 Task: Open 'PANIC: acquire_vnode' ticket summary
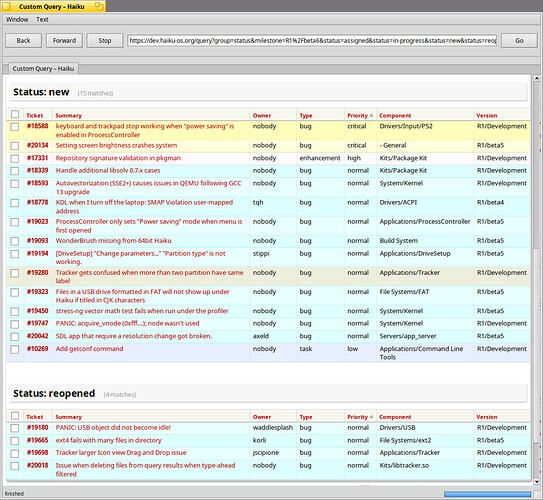tap(127, 323)
